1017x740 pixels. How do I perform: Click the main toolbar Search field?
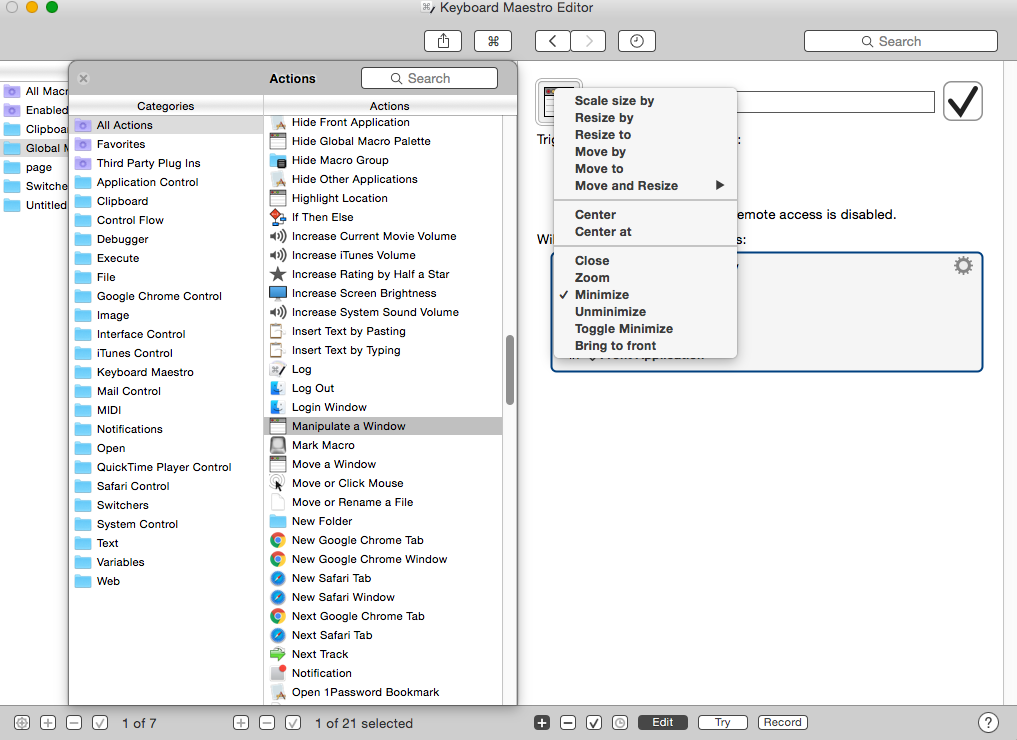(900, 41)
